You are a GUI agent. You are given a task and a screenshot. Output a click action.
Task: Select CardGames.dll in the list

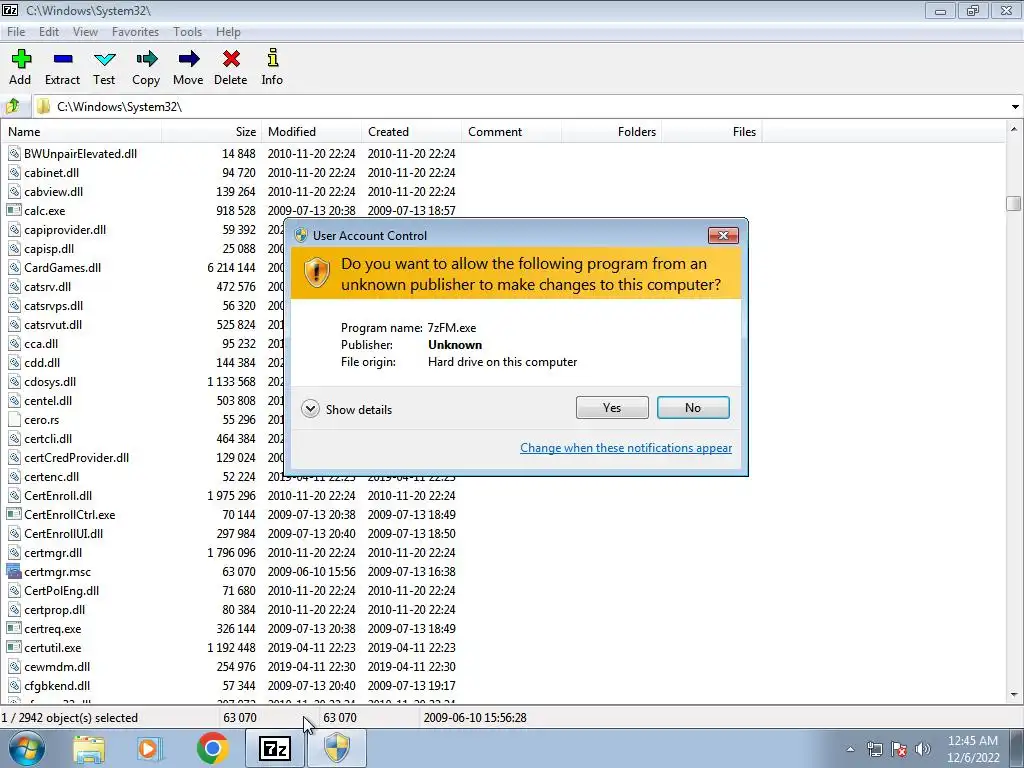(x=62, y=267)
